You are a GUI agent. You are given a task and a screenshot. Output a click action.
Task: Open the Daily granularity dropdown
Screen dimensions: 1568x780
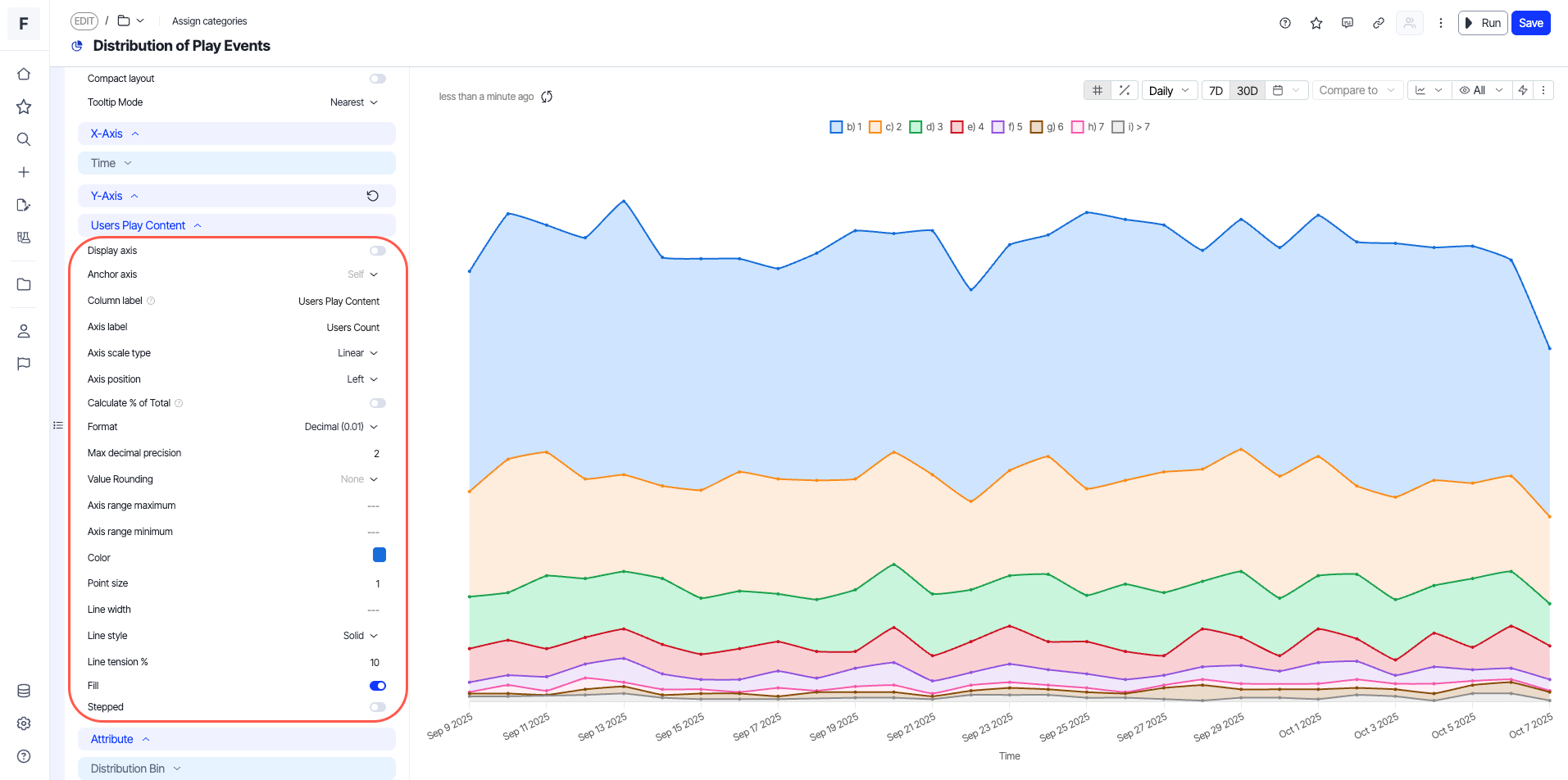tap(1169, 90)
